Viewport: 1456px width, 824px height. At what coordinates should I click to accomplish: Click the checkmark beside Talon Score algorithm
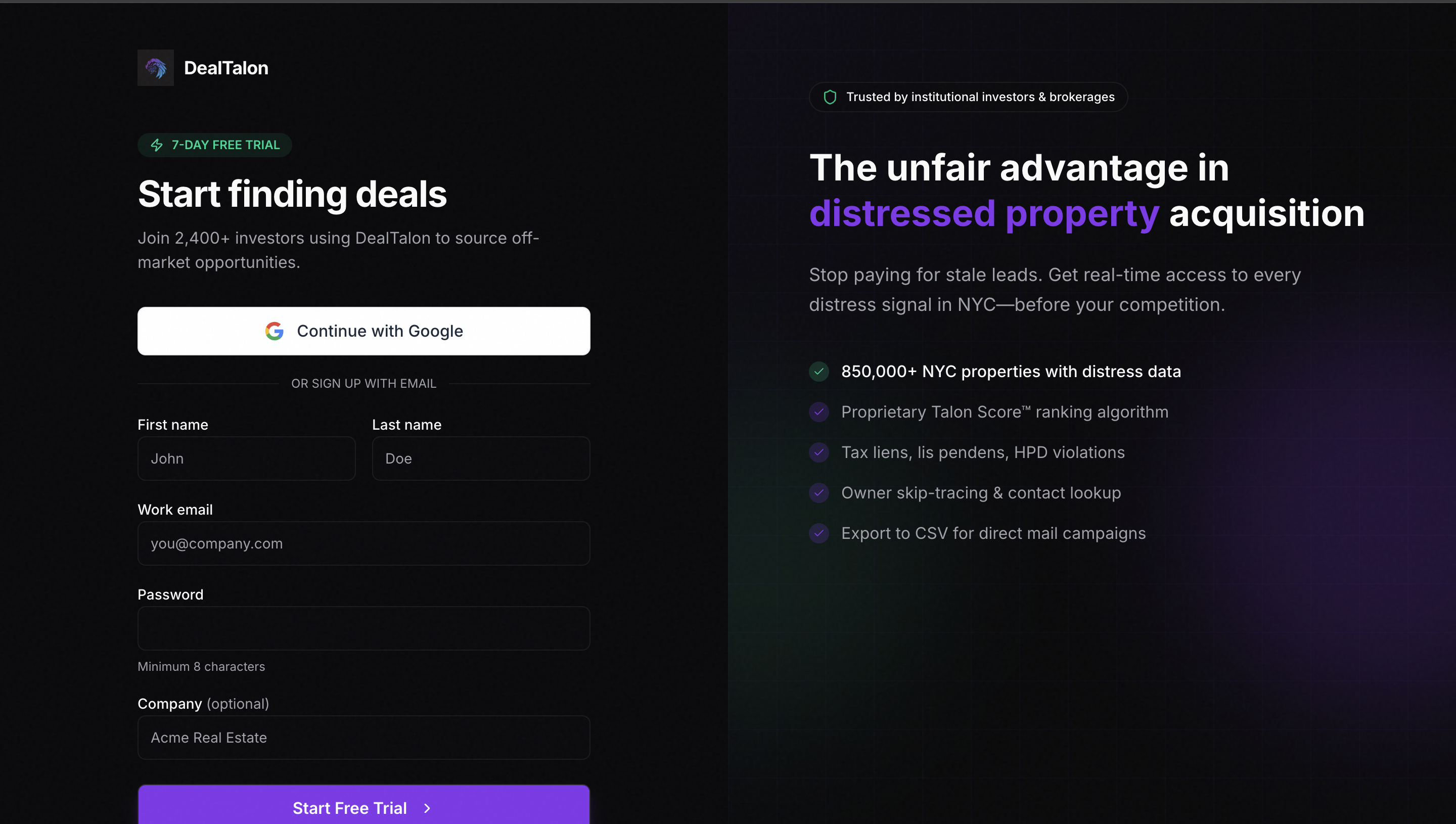(x=819, y=412)
